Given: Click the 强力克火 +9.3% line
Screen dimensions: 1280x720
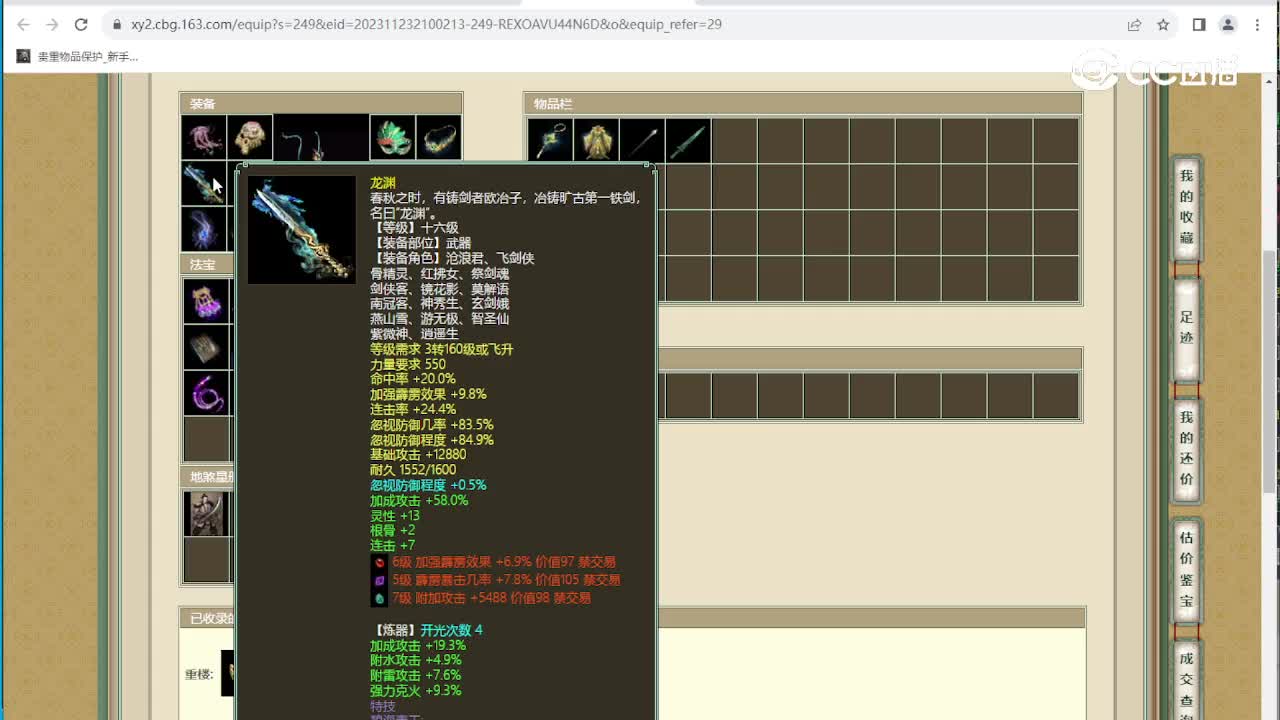Looking at the screenshot, I should pos(415,690).
